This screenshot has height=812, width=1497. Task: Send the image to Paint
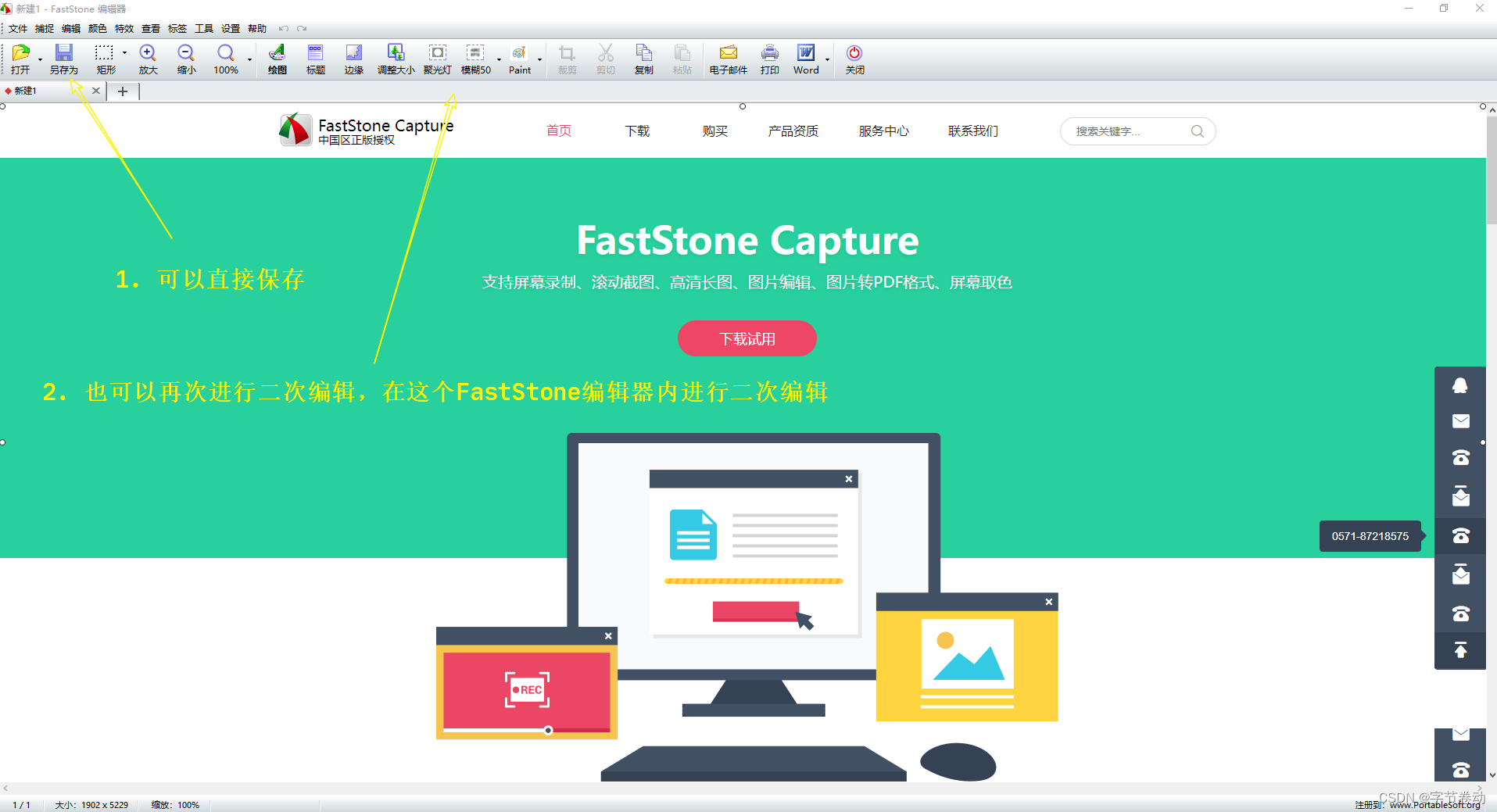520,59
